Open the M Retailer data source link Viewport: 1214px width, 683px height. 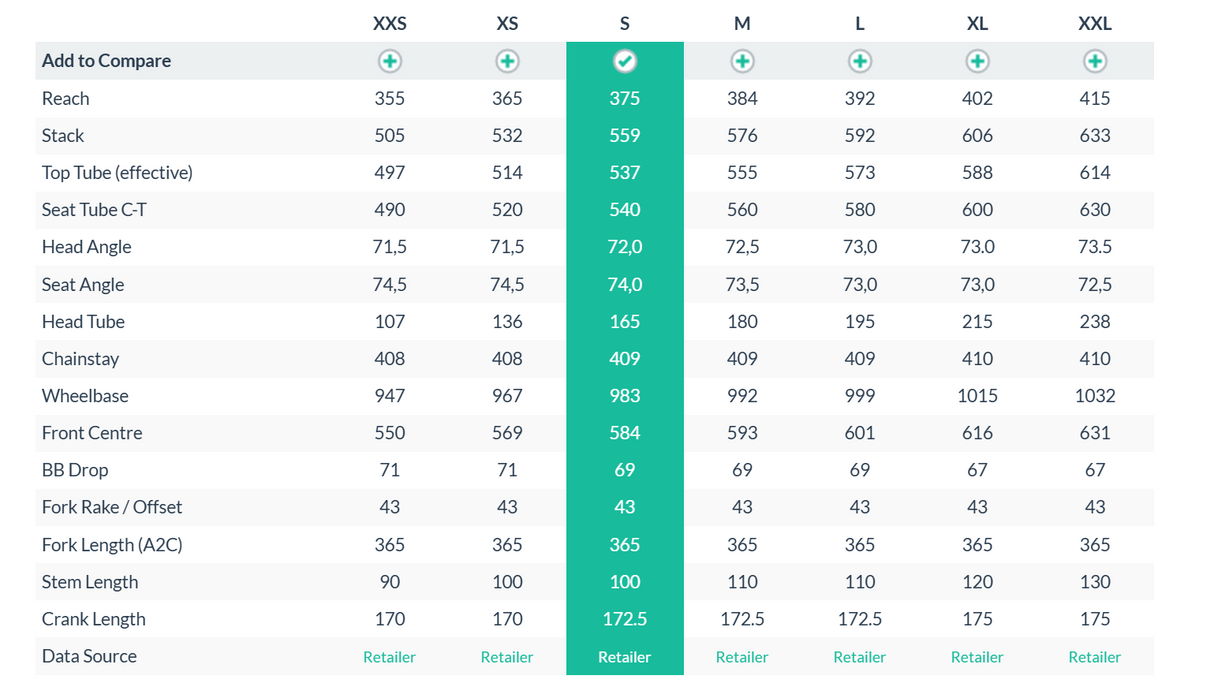(742, 657)
